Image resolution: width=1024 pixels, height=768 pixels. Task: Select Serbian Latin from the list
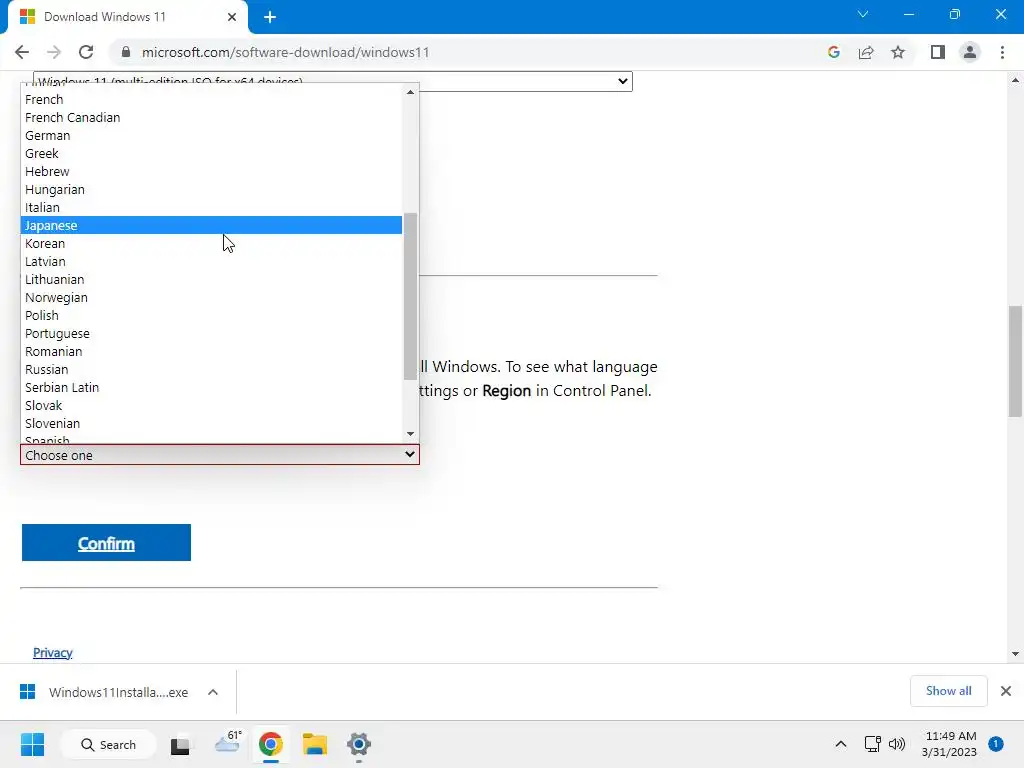tap(212, 387)
